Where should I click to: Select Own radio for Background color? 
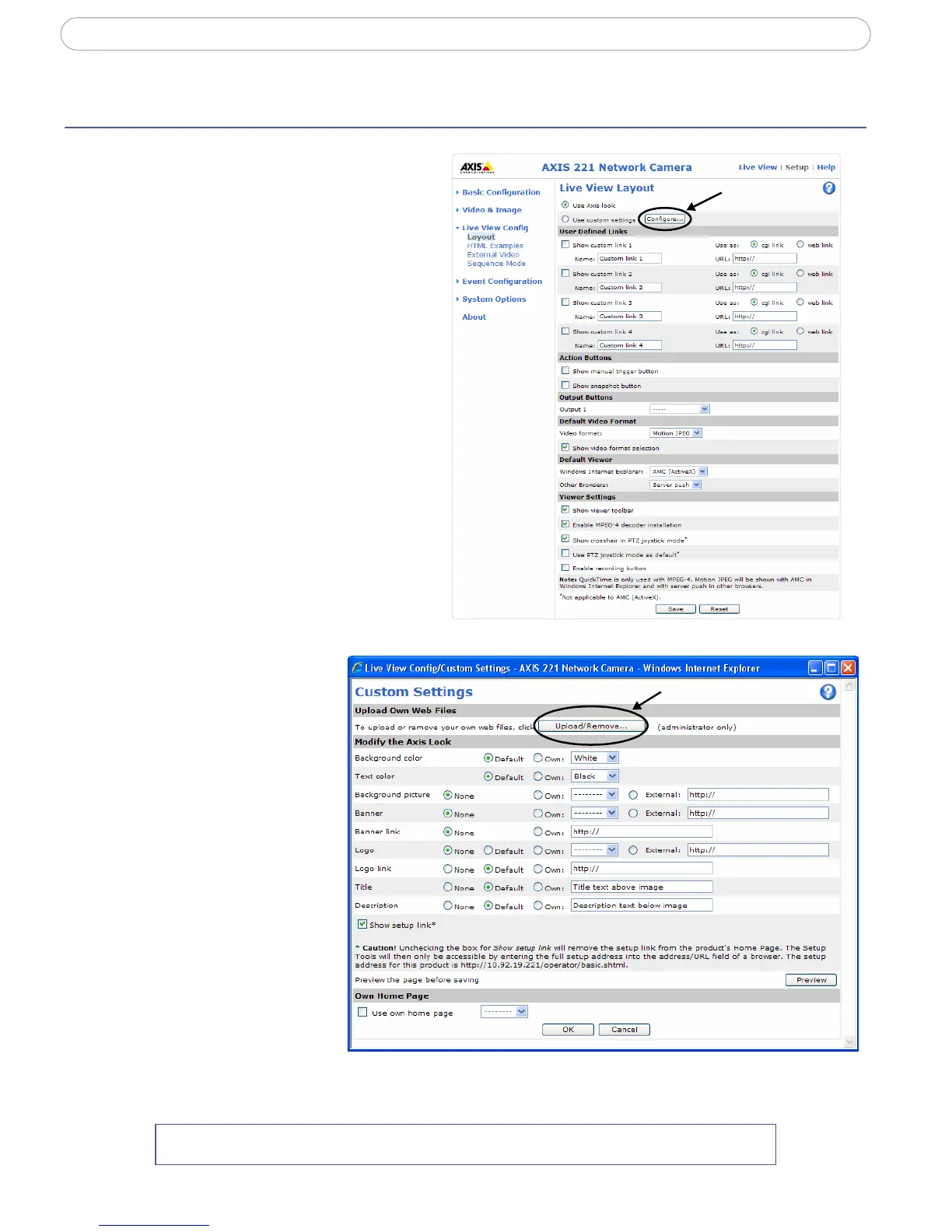538,758
